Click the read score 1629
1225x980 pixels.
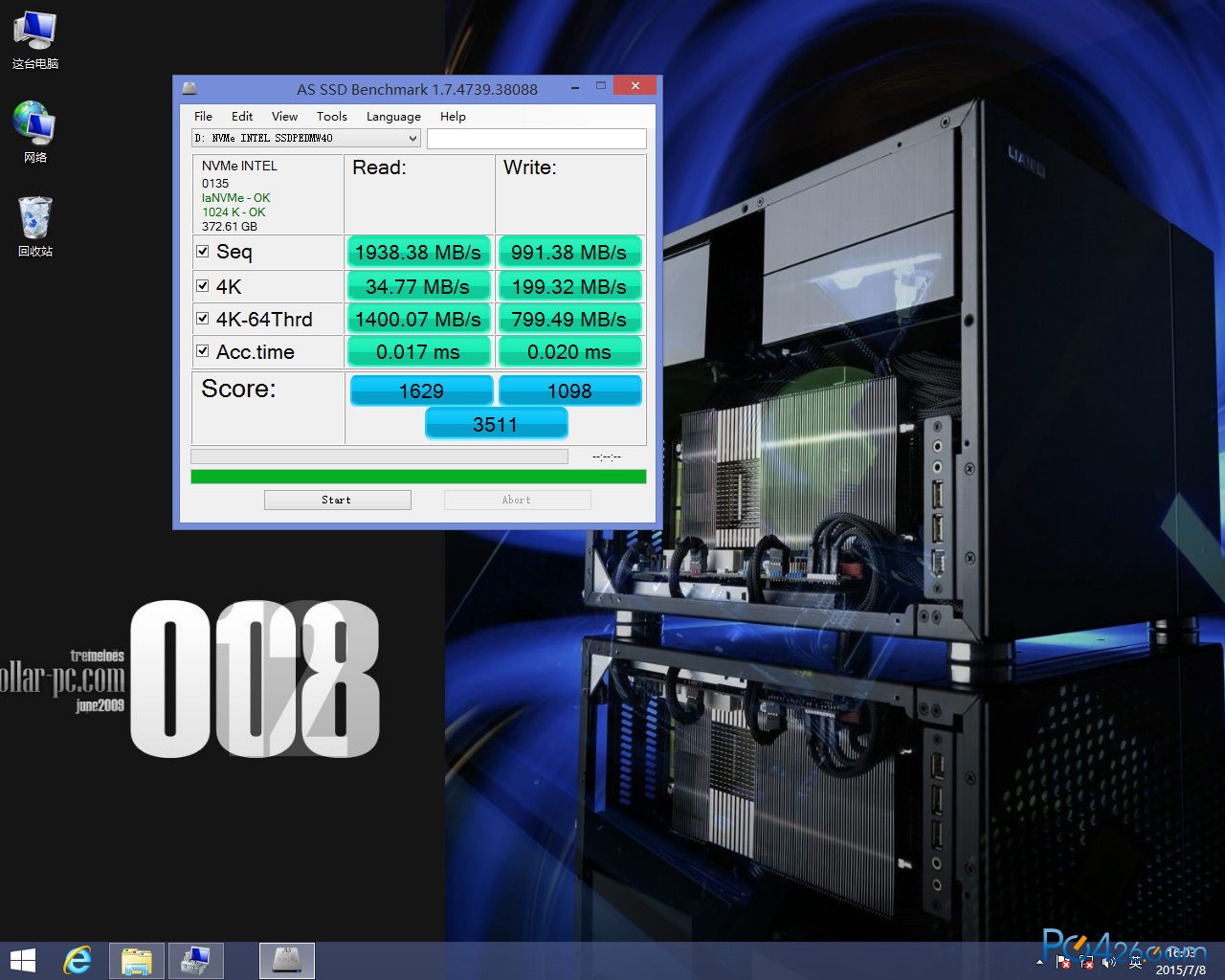421,390
